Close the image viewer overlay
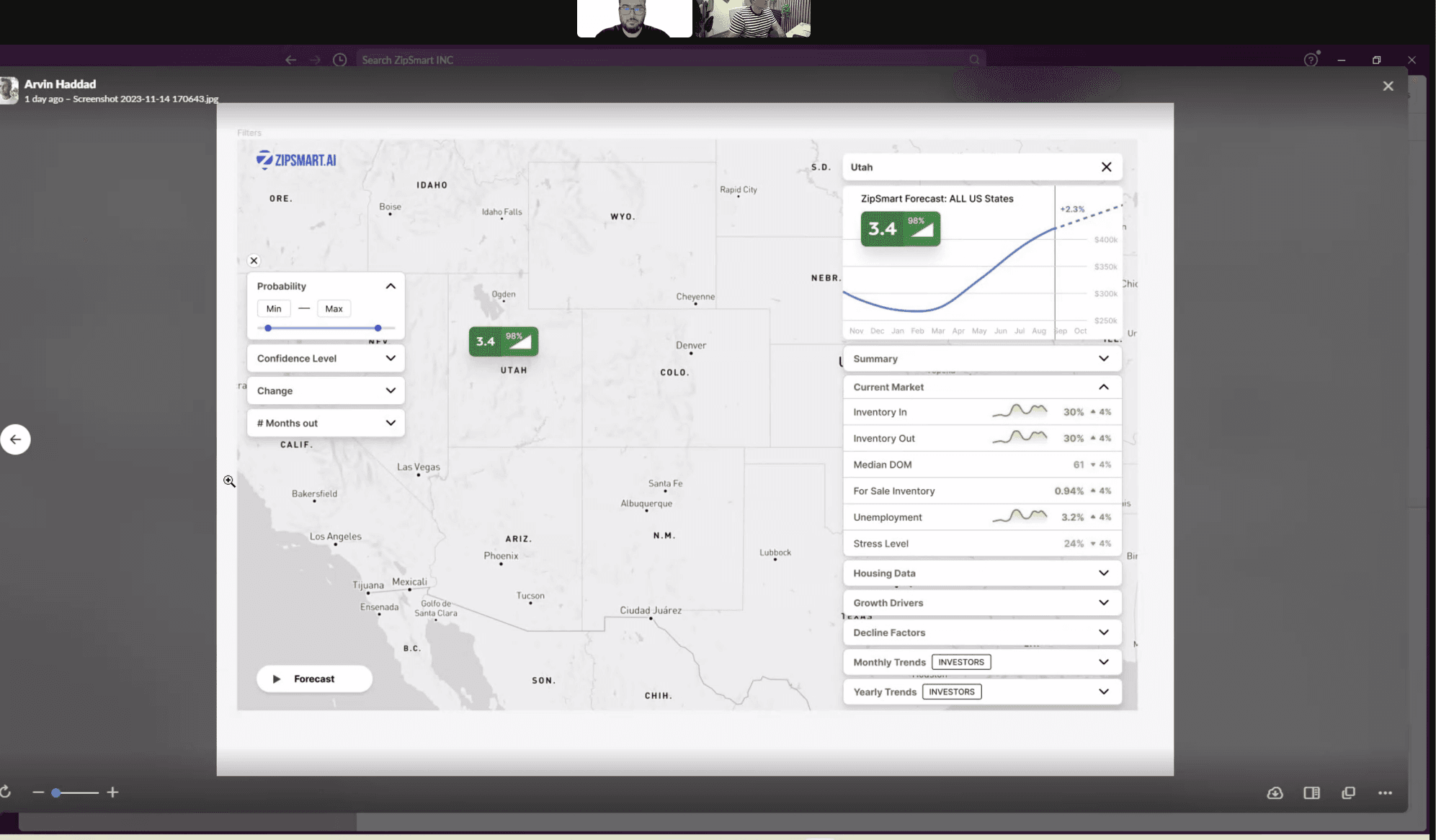Image resolution: width=1436 pixels, height=840 pixels. click(1388, 86)
